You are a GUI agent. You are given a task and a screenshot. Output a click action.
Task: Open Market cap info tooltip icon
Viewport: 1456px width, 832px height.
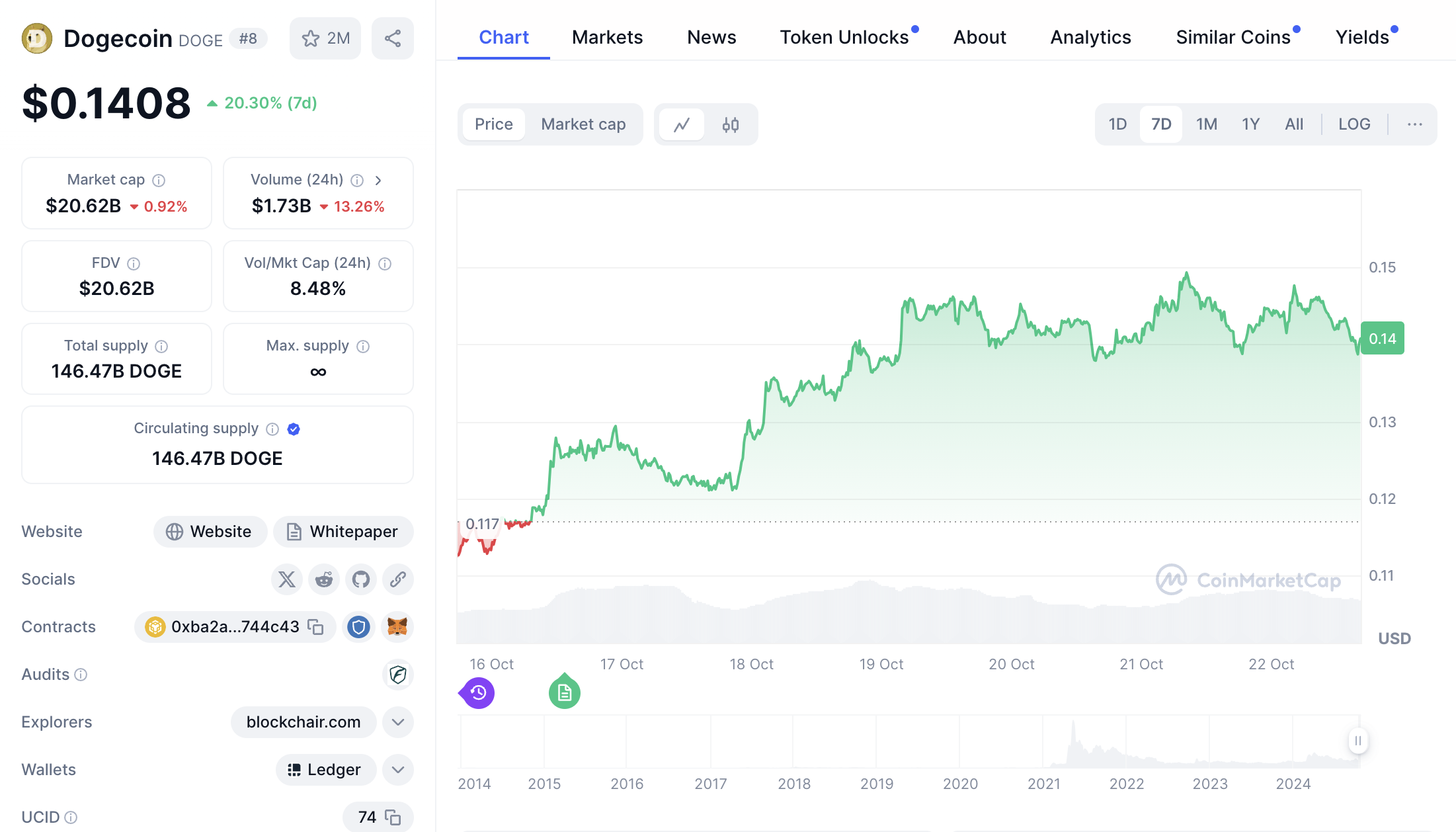159,180
